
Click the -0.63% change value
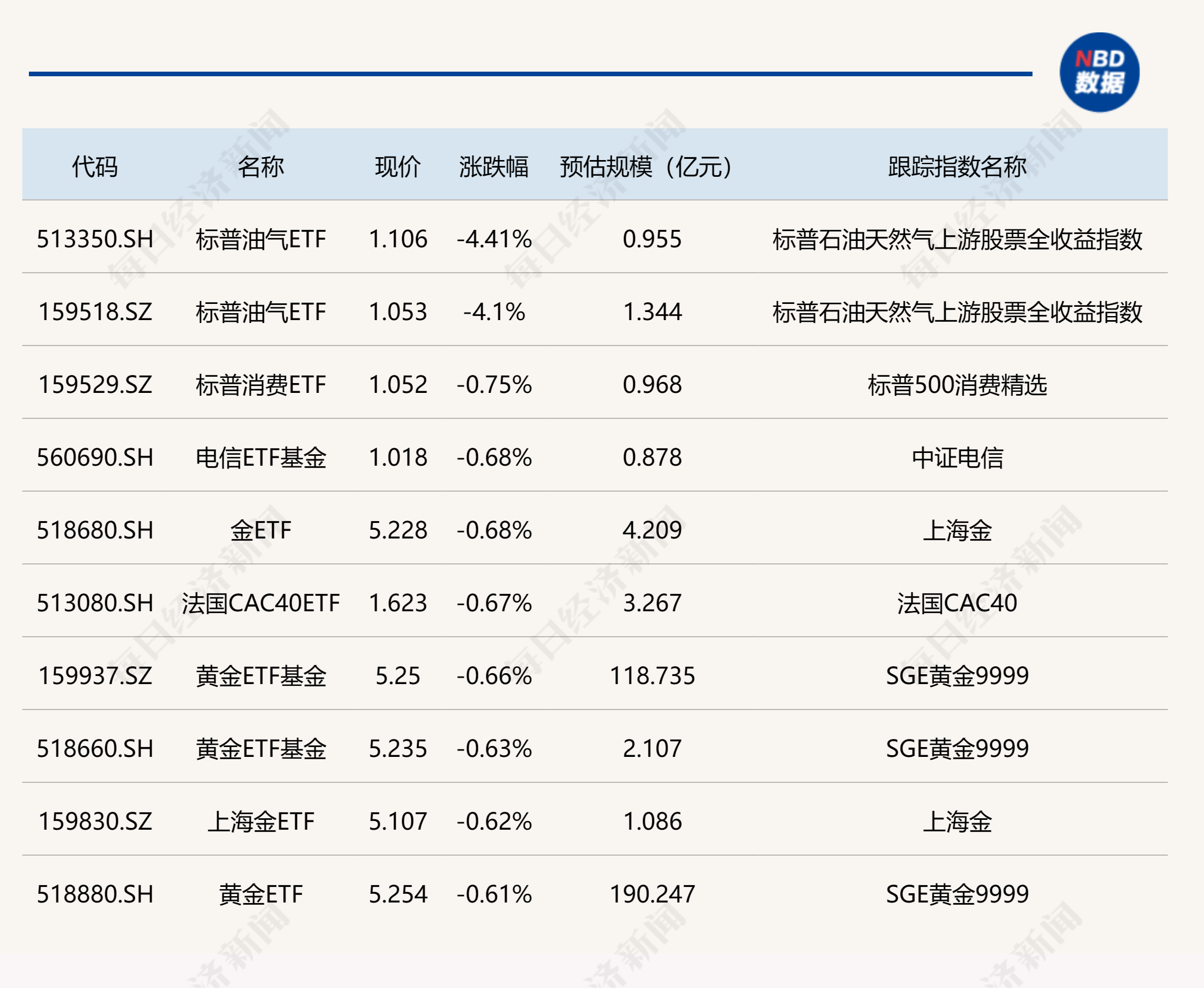[x=494, y=749]
